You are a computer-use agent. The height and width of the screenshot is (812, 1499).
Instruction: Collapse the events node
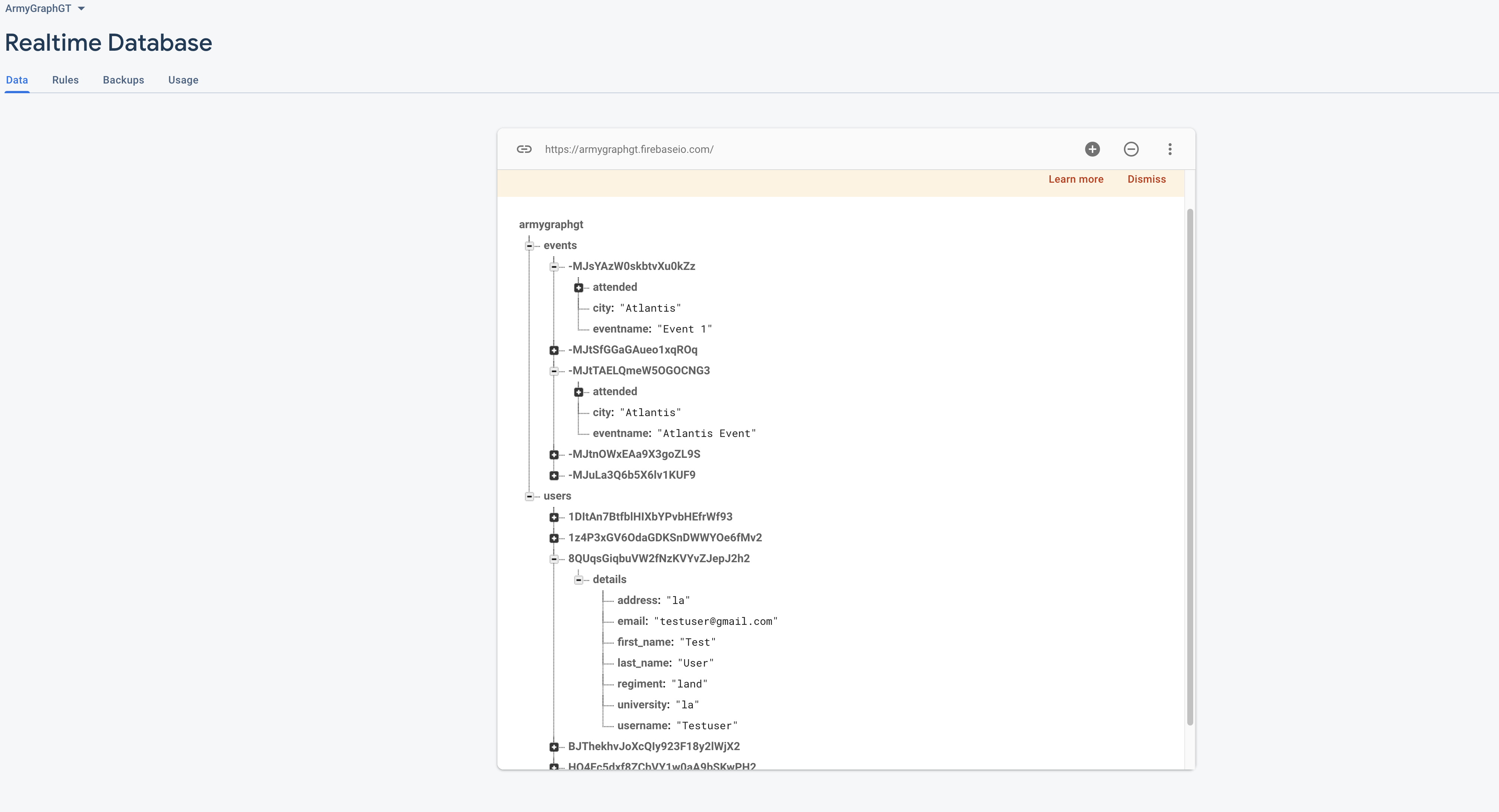(x=529, y=246)
